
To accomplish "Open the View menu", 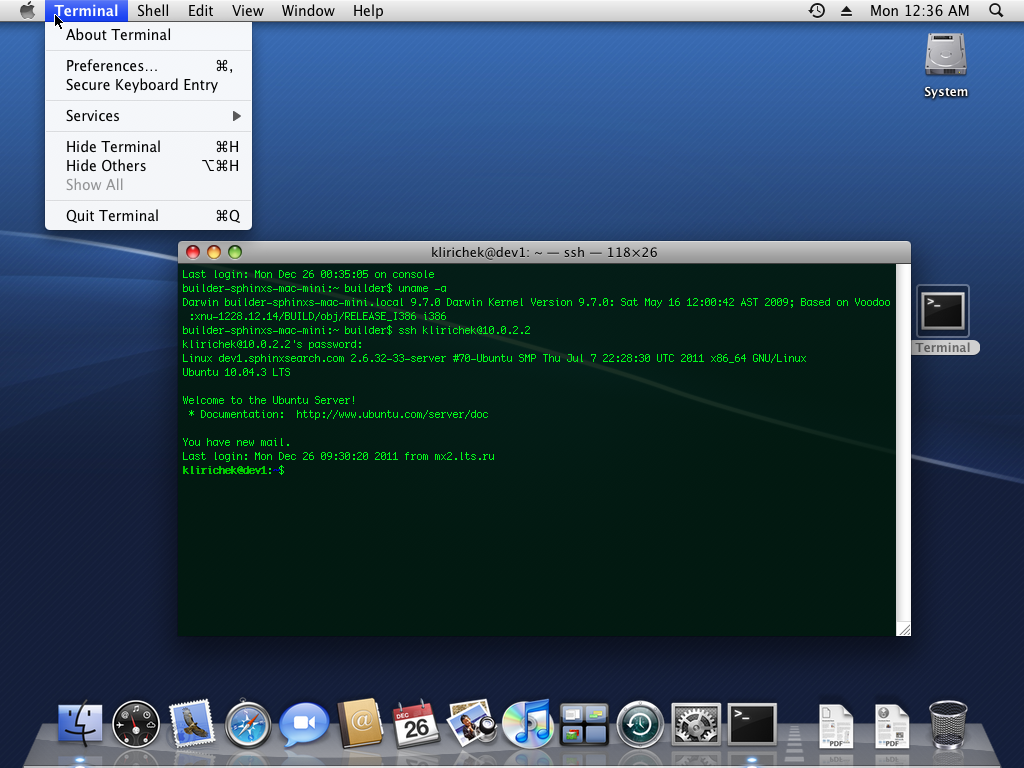I will 247,11.
